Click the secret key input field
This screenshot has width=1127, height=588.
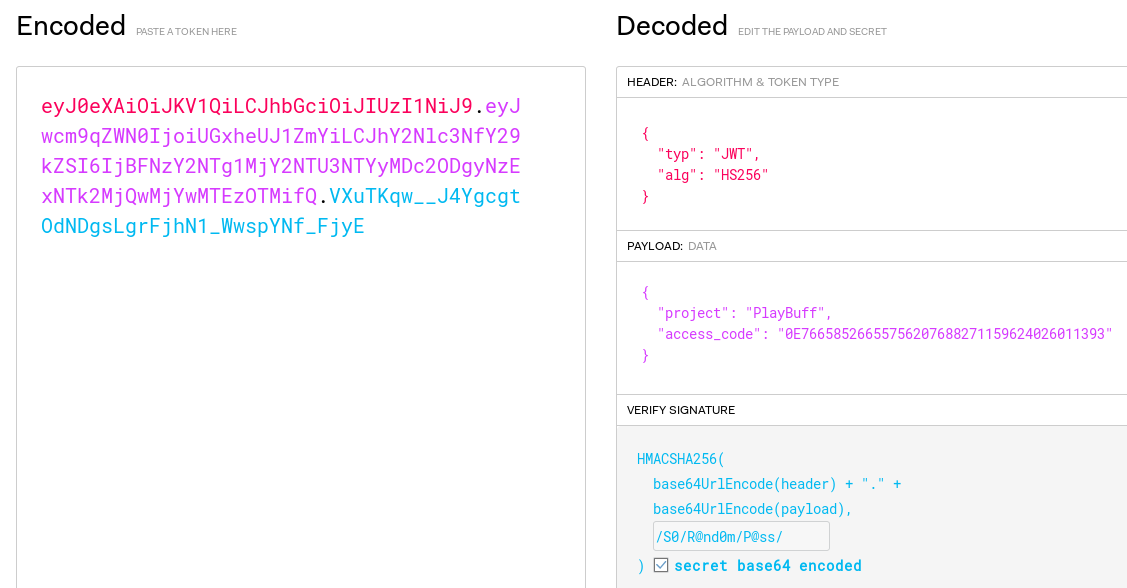click(740, 536)
